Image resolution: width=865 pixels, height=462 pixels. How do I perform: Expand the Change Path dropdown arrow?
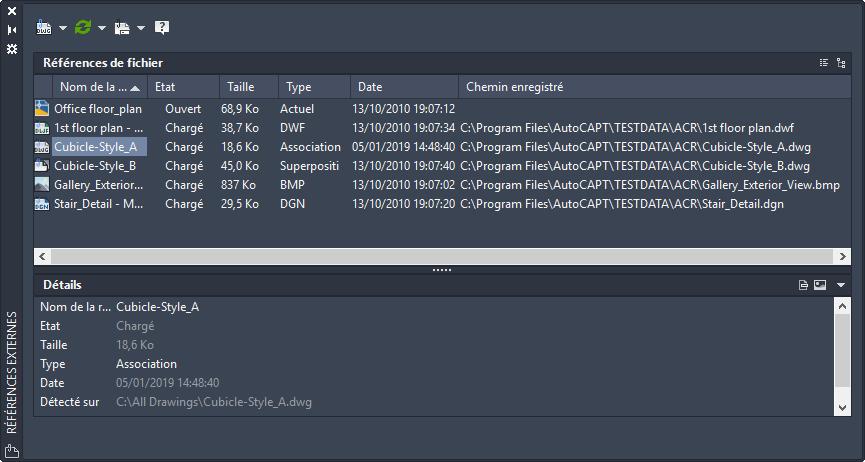141,28
